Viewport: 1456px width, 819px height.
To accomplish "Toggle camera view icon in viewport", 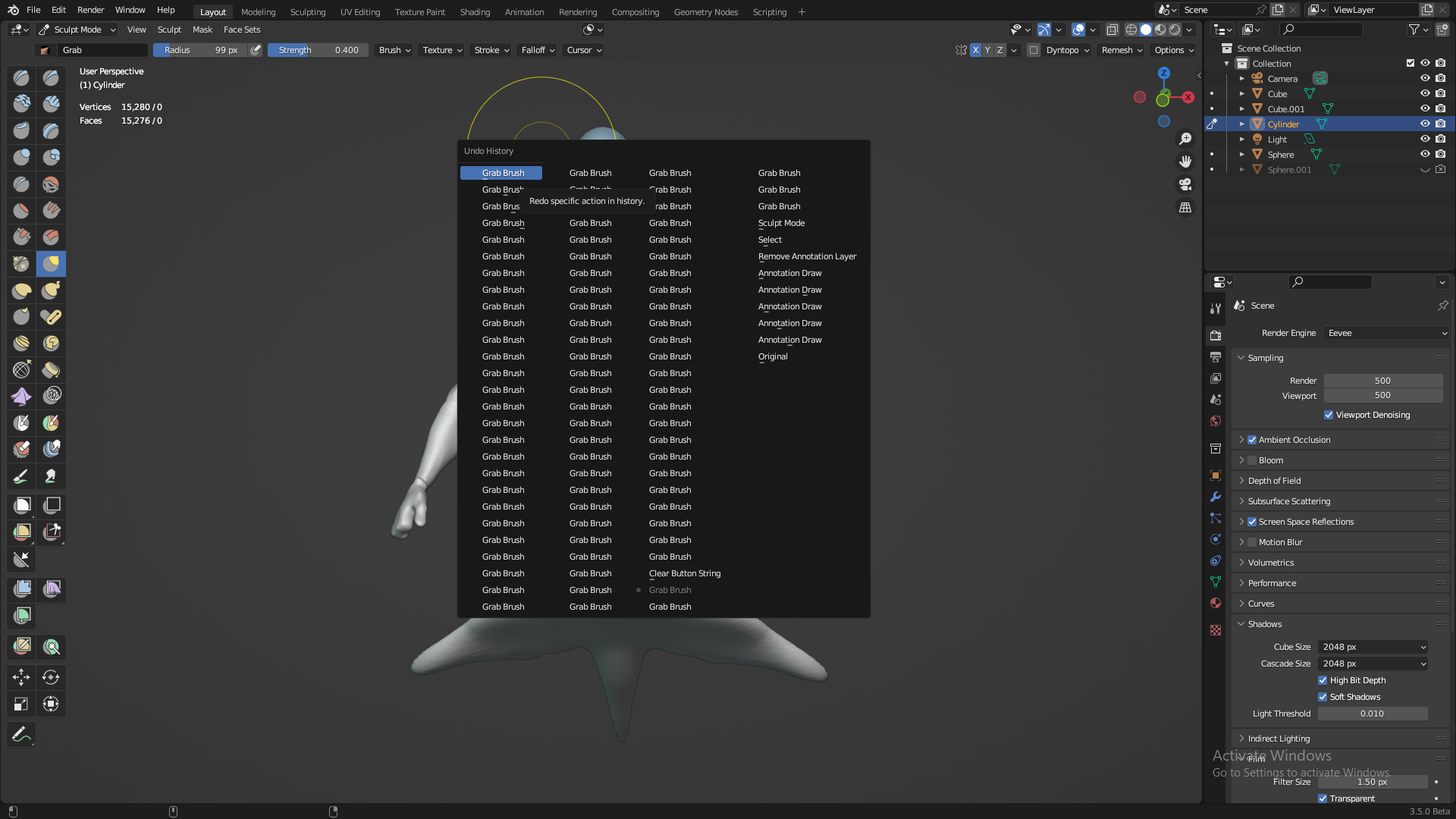I will tap(1185, 184).
